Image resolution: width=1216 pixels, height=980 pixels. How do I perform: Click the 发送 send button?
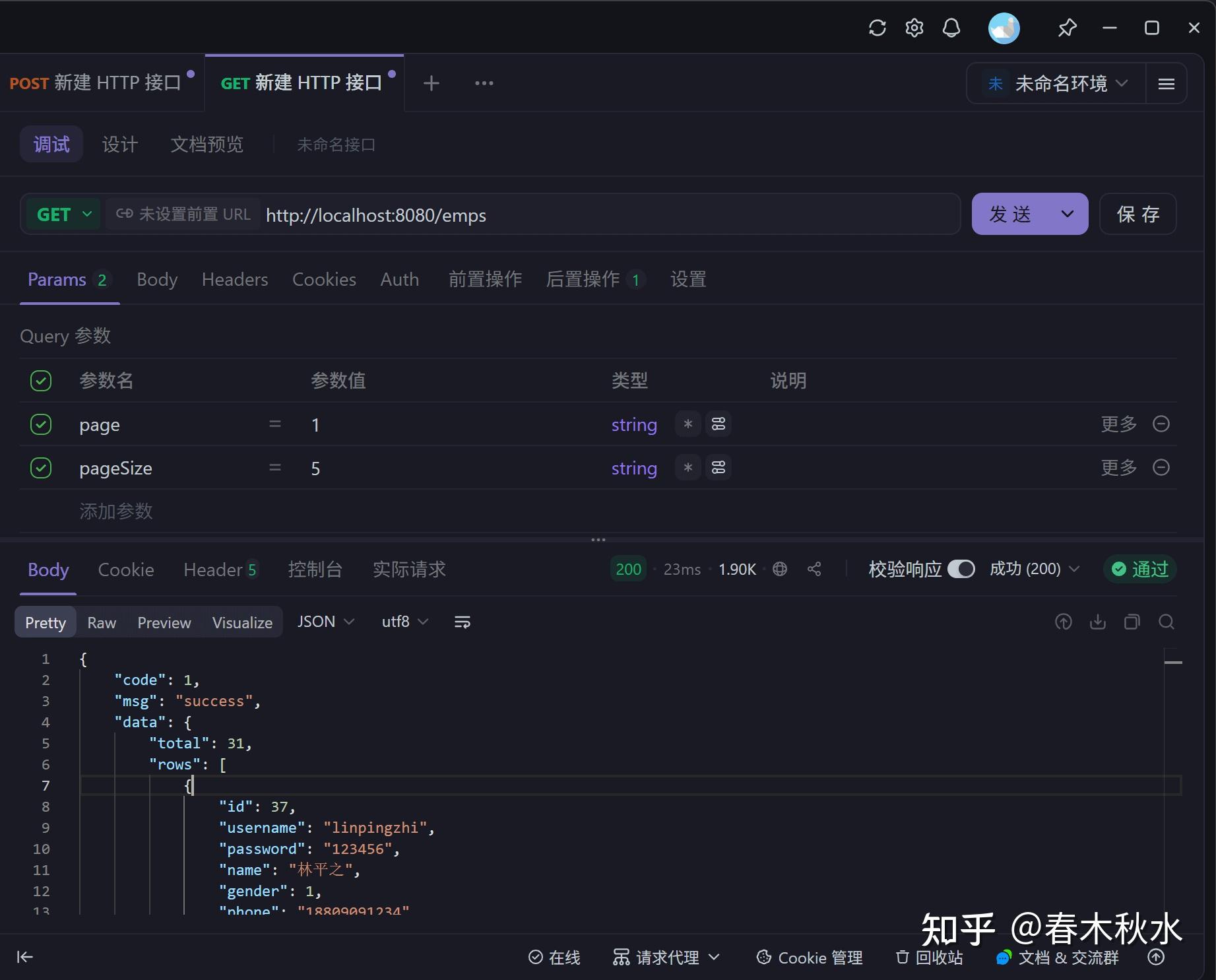point(1010,214)
